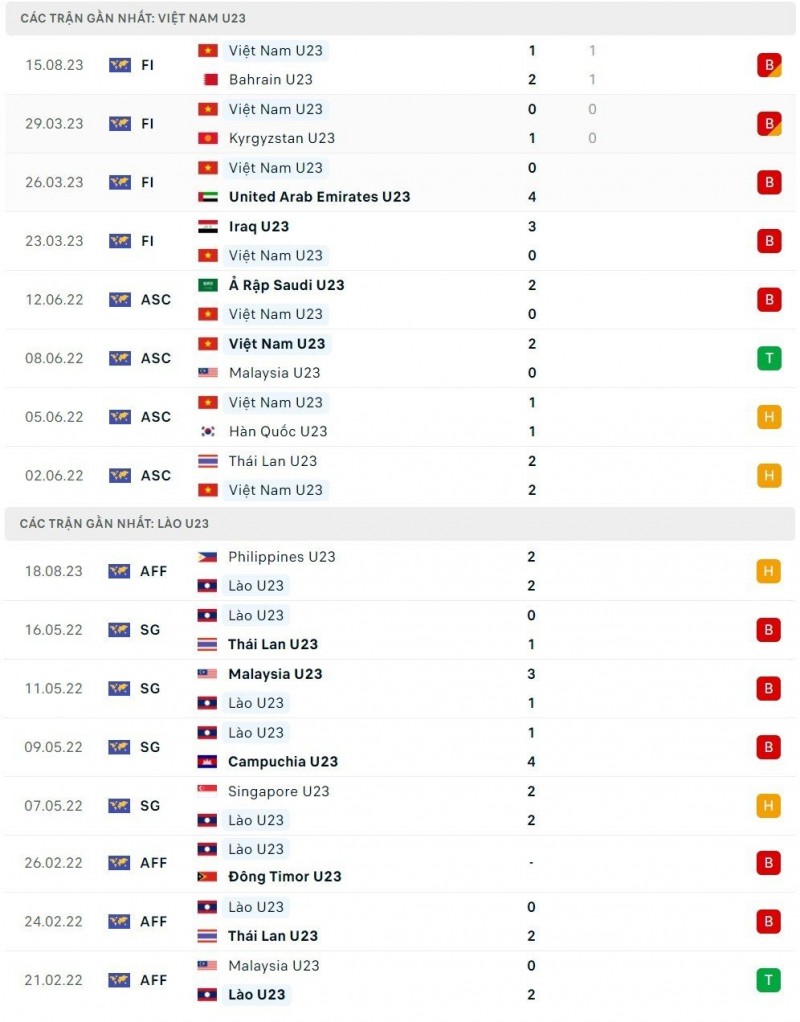Click the 26.02.22 match date
The image size is (800, 1022).
point(54,863)
